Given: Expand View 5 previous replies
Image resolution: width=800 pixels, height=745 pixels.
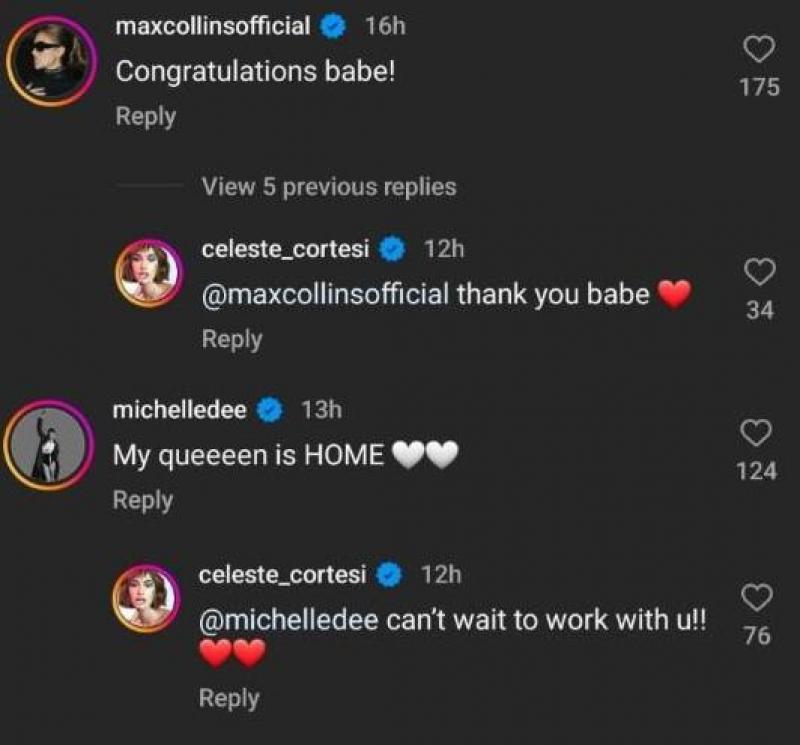Looking at the screenshot, I should tap(329, 187).
